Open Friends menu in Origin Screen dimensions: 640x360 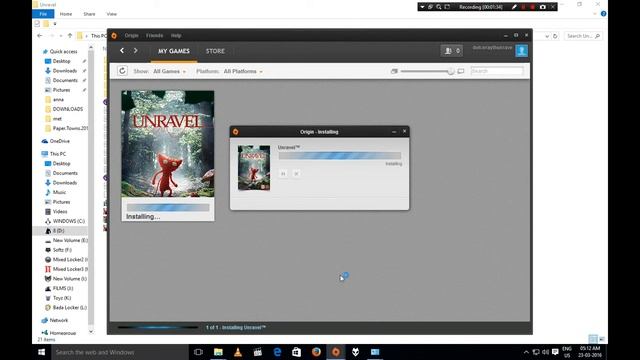point(154,36)
